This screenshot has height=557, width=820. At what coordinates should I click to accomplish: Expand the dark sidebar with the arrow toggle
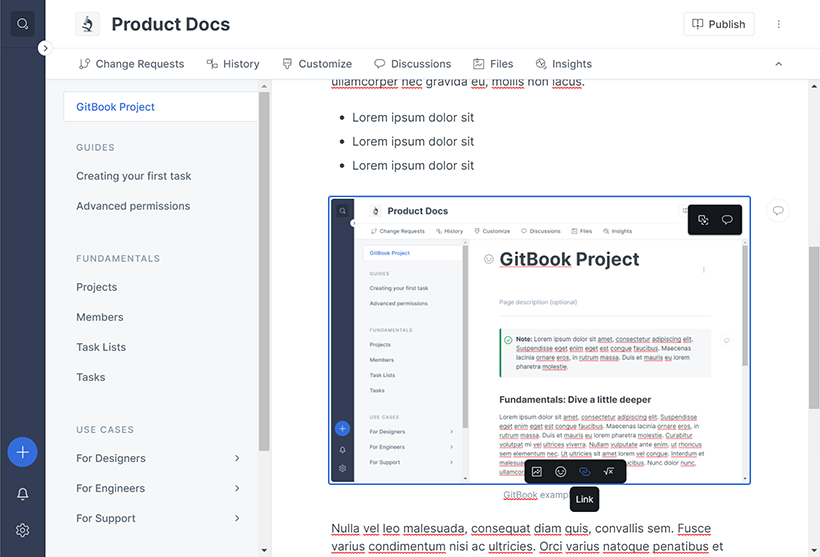click(x=45, y=48)
